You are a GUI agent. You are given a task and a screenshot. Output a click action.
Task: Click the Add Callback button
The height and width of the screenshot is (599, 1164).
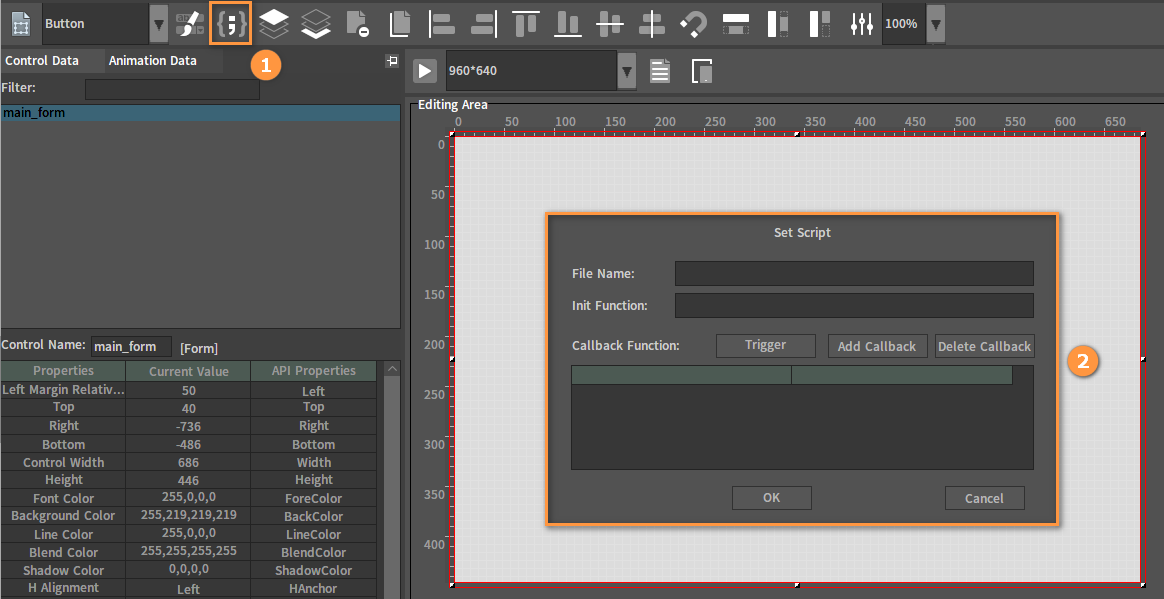coord(877,346)
